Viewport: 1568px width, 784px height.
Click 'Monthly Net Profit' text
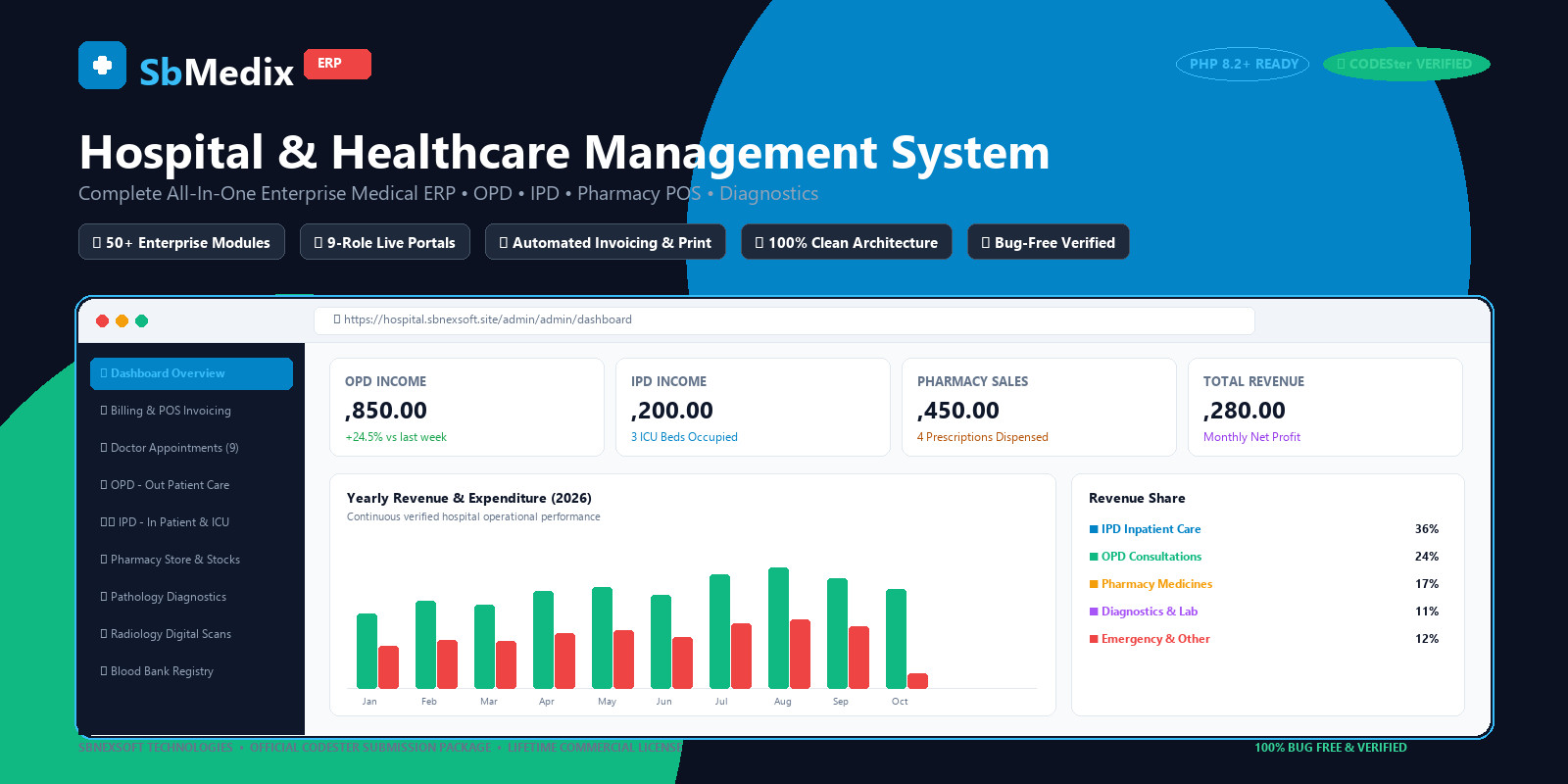tap(1251, 437)
